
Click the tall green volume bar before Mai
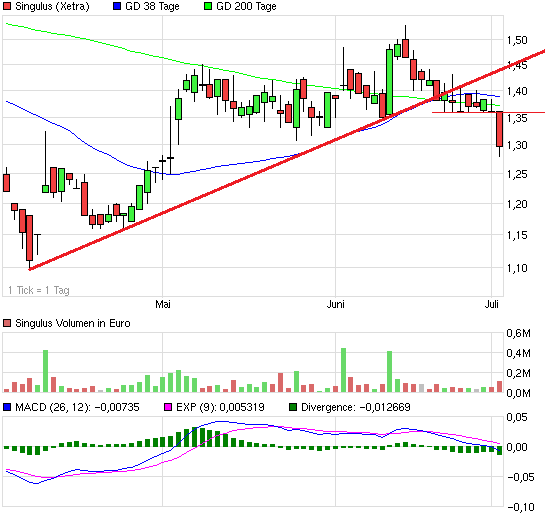[x=45, y=371]
